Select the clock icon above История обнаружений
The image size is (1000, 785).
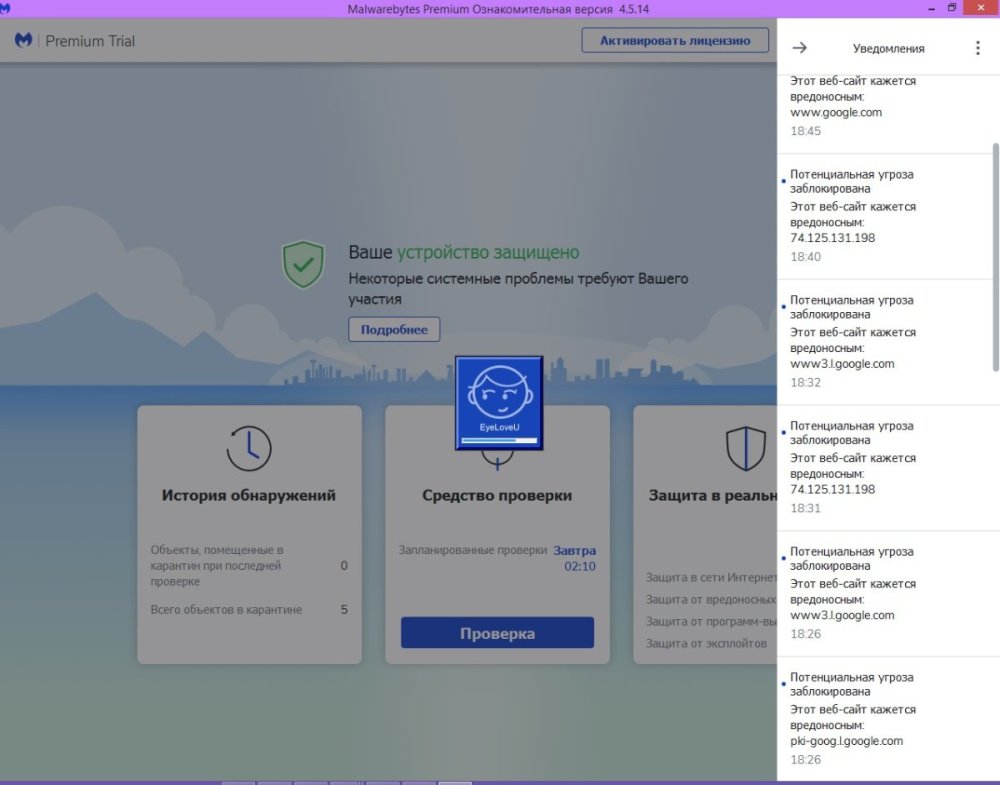[x=248, y=447]
